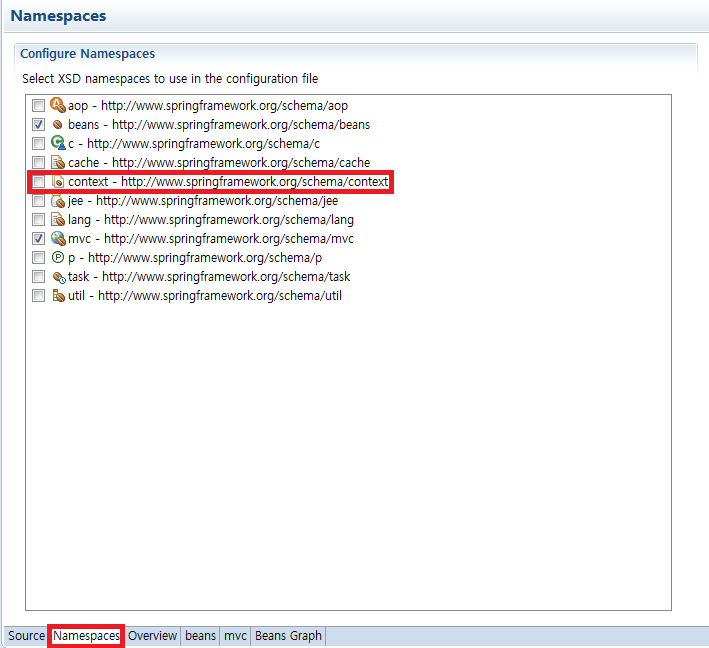This screenshot has width=709, height=648.
Task: Tick the task namespace checkbox
Action: (x=38, y=276)
